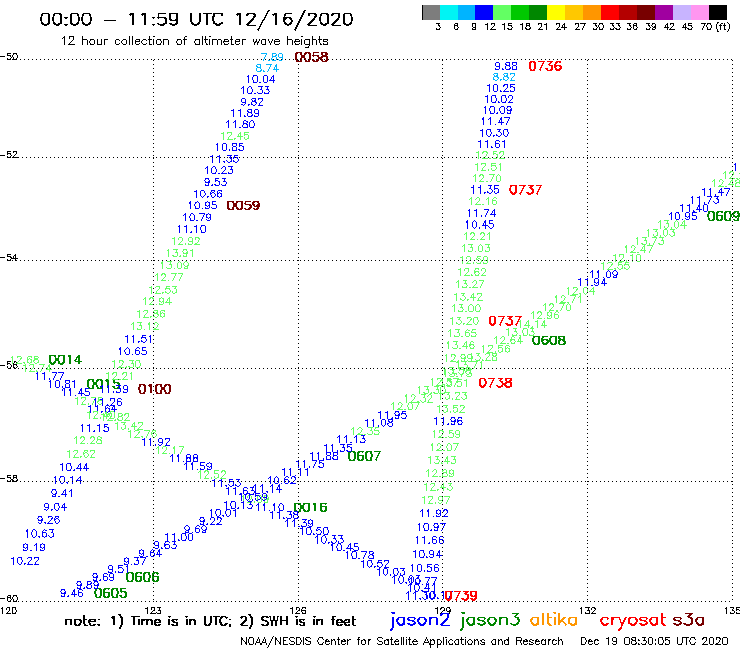Screen dimensions: 740x650
Task: Click the green 0605 time label
Action: click(111, 593)
